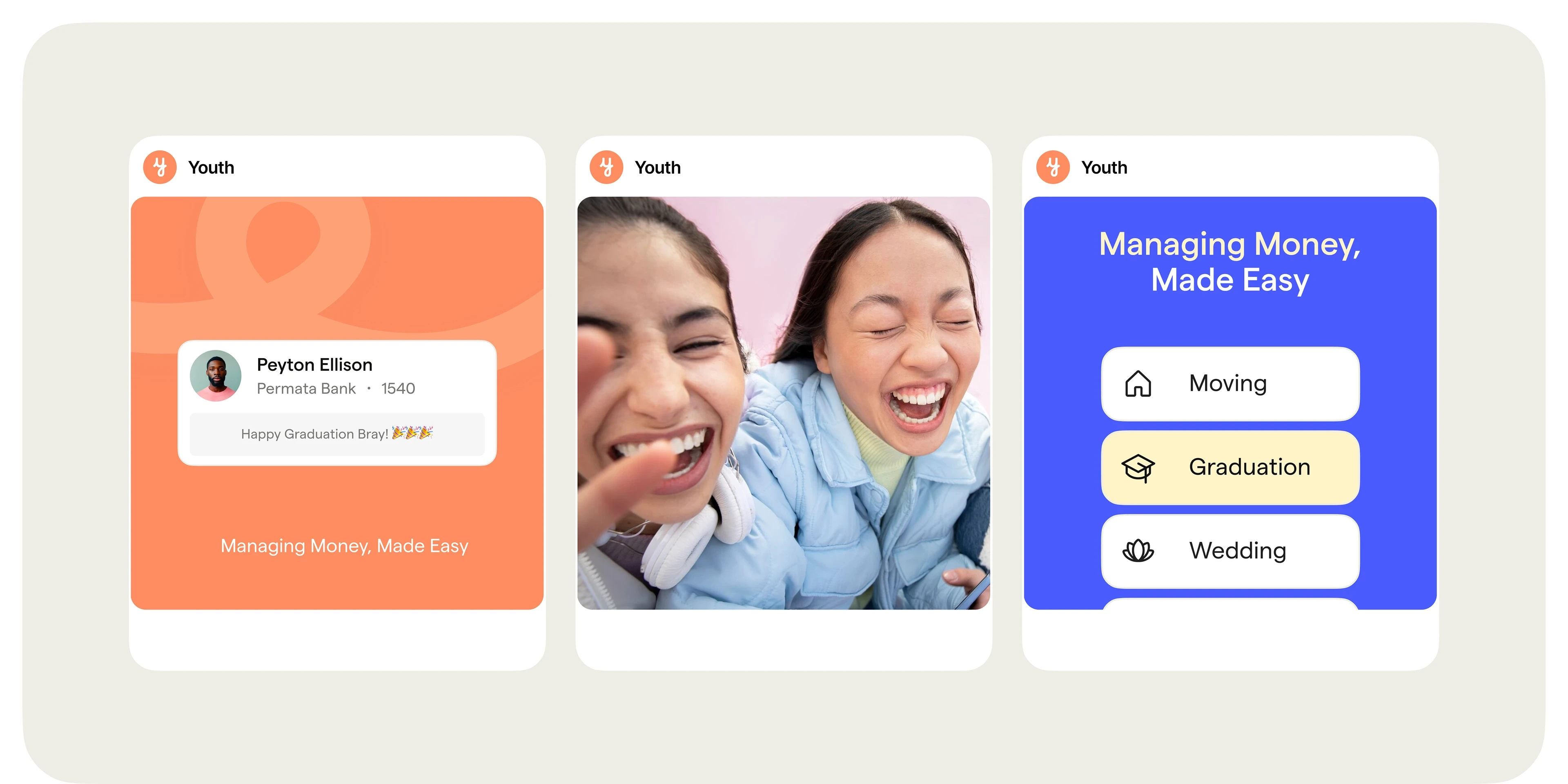Open Peyton Ellison's profile avatar
Viewport: 1568px width, 784px height.
coord(216,376)
